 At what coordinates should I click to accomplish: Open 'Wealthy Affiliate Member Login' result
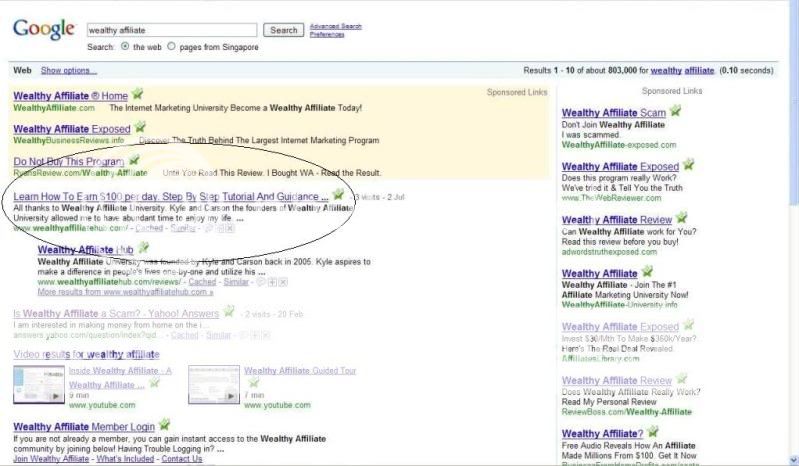click(x=84, y=427)
